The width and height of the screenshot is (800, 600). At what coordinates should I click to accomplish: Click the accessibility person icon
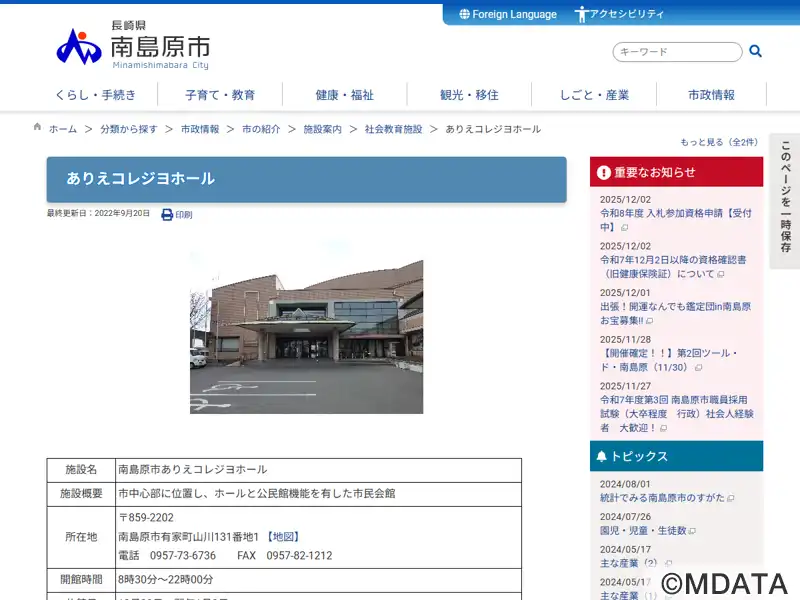click(x=581, y=14)
